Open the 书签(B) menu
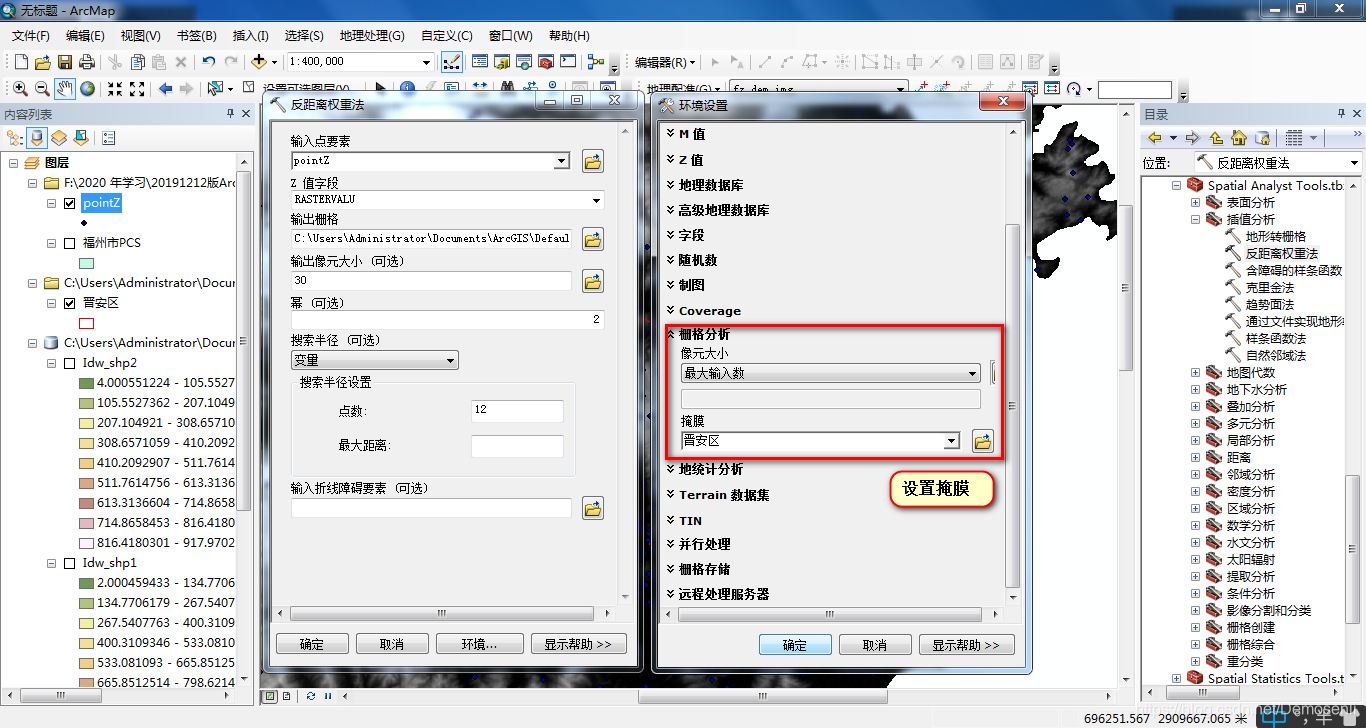This screenshot has width=1366, height=728. tap(196, 36)
